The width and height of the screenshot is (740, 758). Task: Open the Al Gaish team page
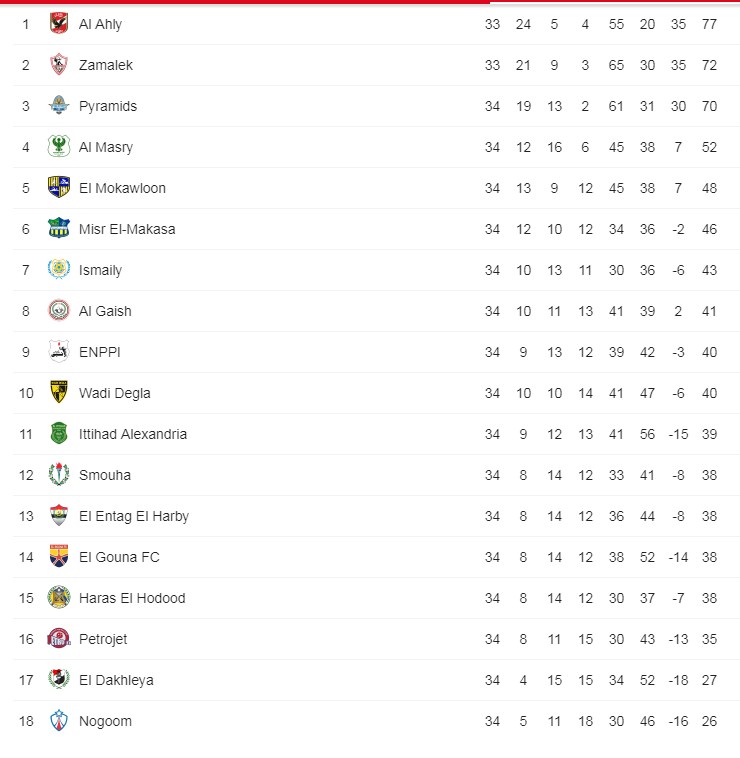coord(105,311)
